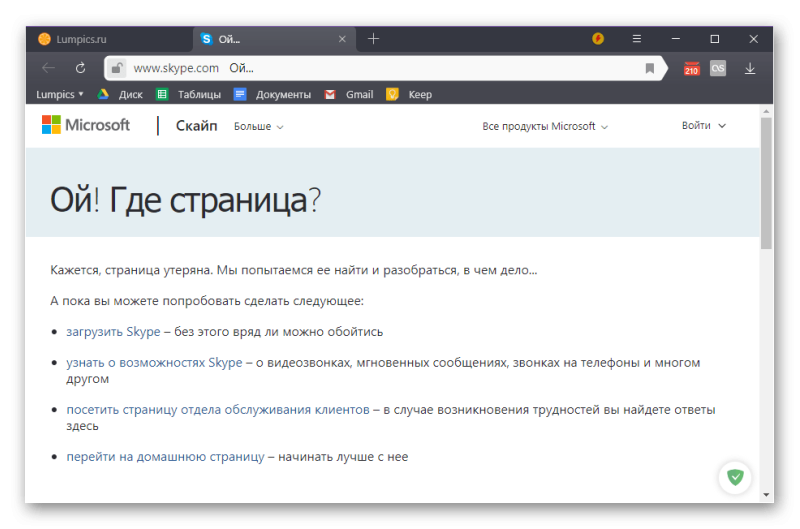This screenshot has height=529, width=800.
Task: Bookmark this page with bookmark icon
Action: tap(649, 68)
